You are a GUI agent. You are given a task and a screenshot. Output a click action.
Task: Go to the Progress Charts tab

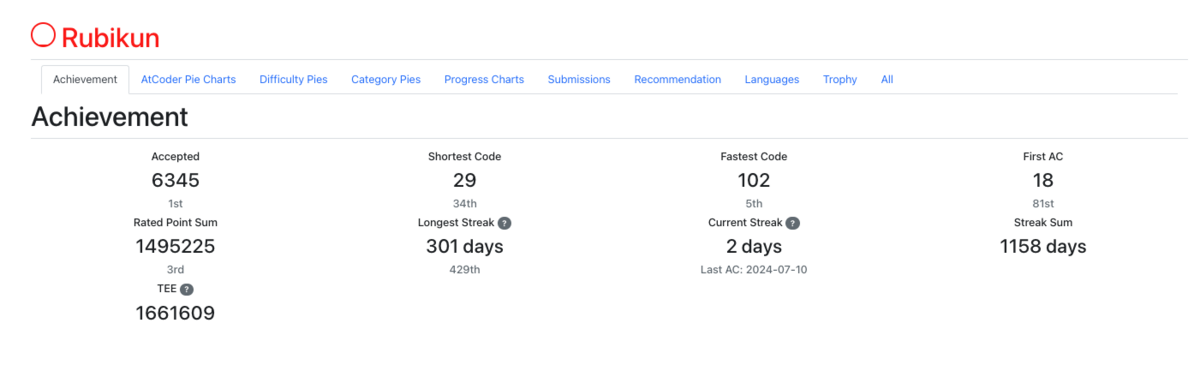click(x=484, y=80)
